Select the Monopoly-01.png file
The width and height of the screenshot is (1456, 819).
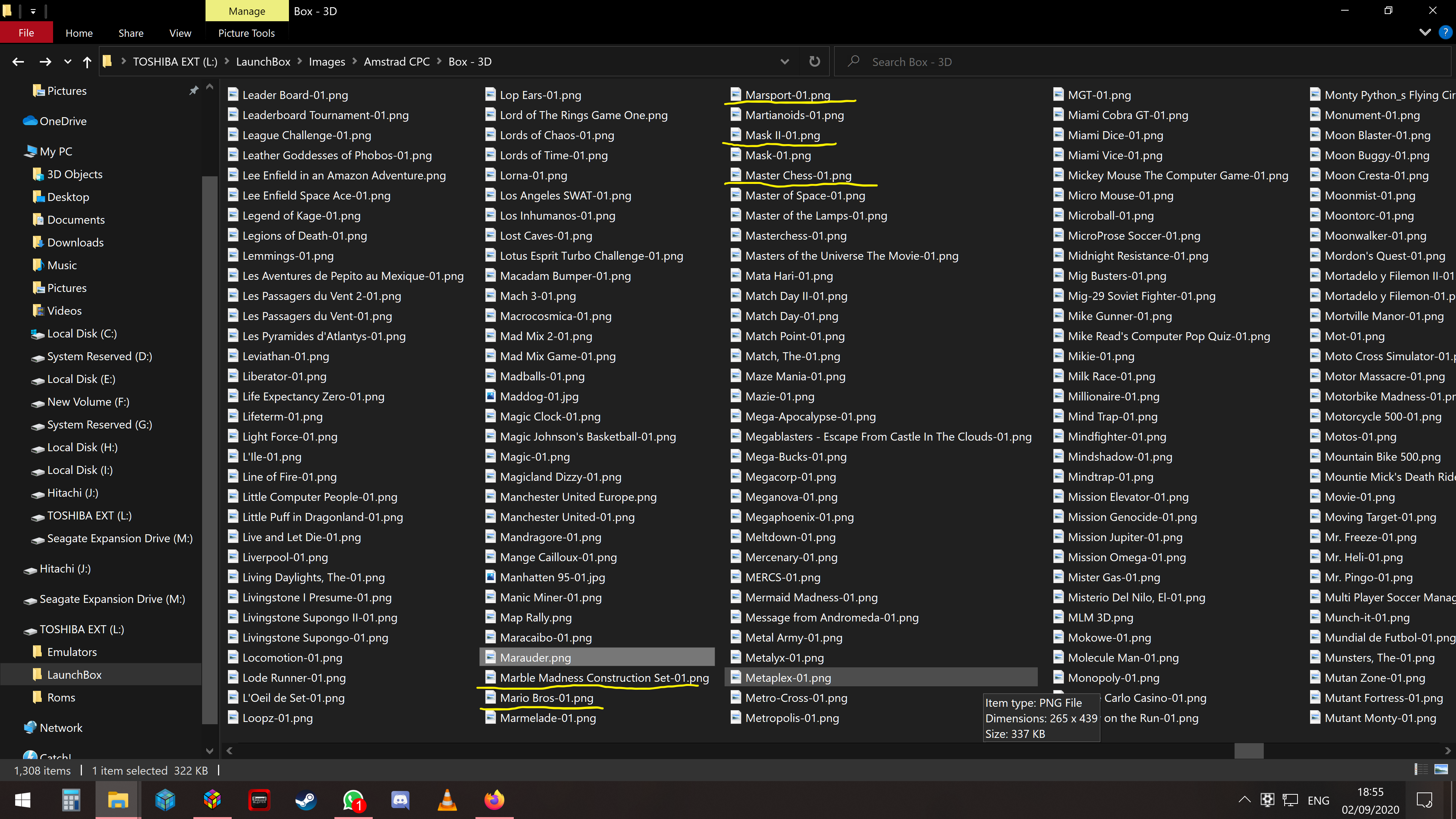pyautogui.click(x=1106, y=677)
